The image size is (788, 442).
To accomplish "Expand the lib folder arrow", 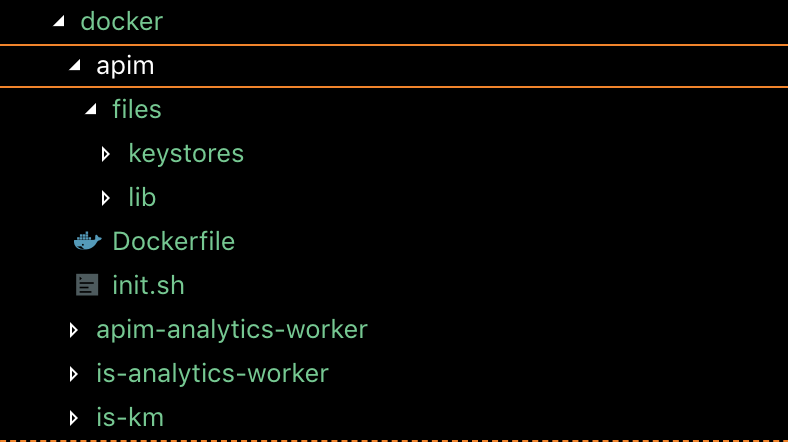I will [x=106, y=197].
